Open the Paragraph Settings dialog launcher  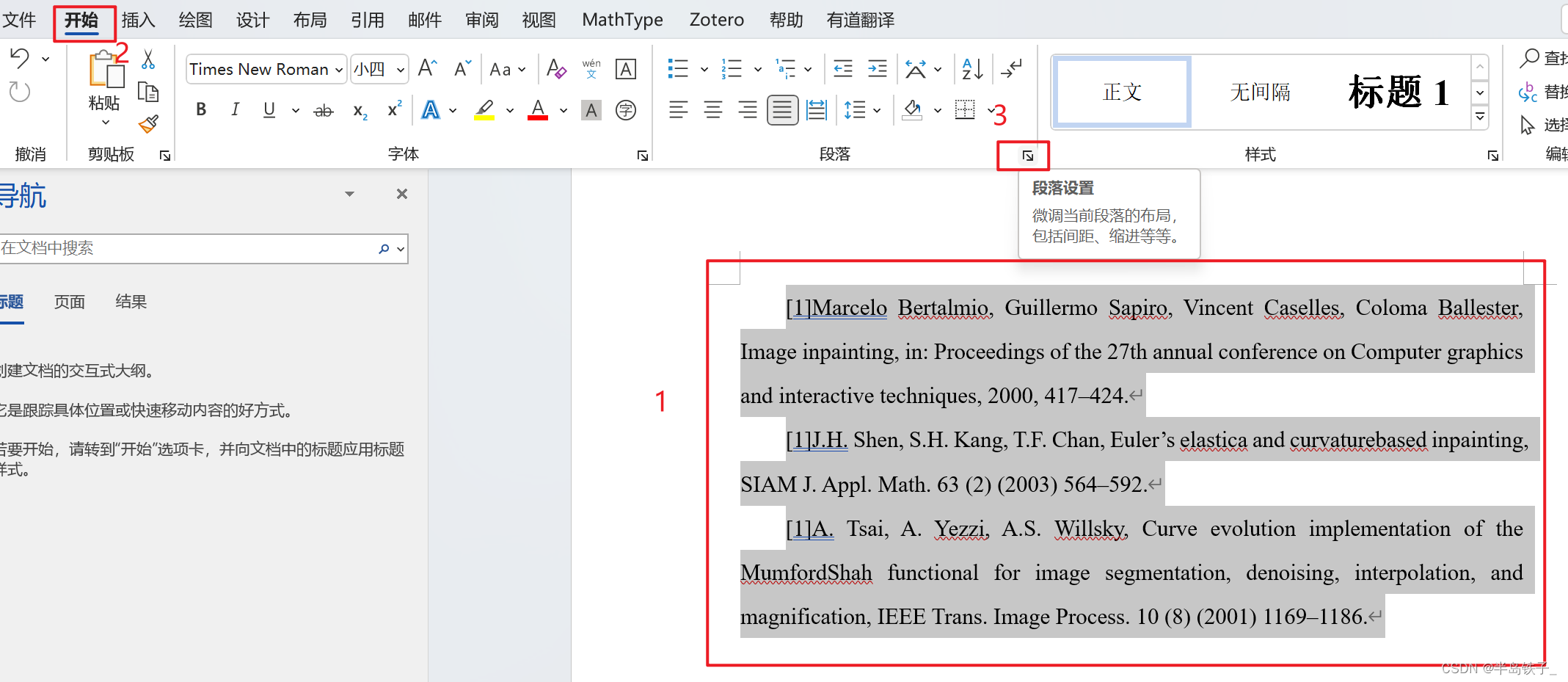pos(1028,156)
